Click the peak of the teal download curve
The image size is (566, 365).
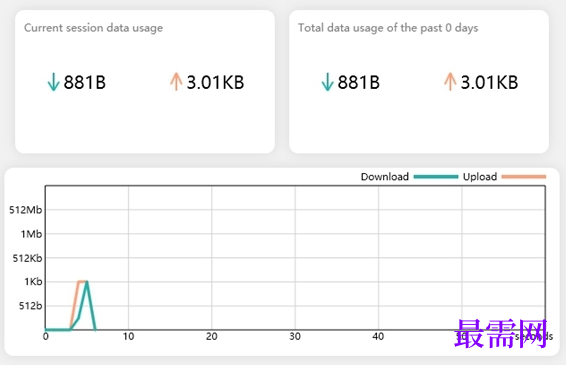87,282
